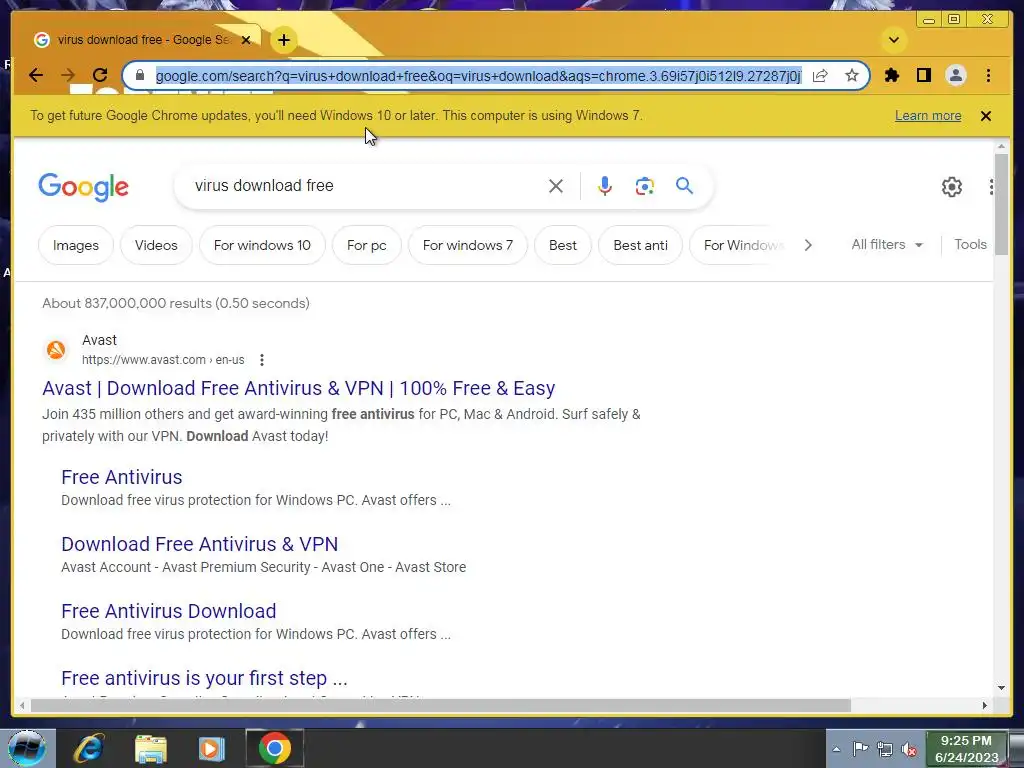Open the network tray icon
Image resolution: width=1024 pixels, height=768 pixels.
(x=885, y=748)
